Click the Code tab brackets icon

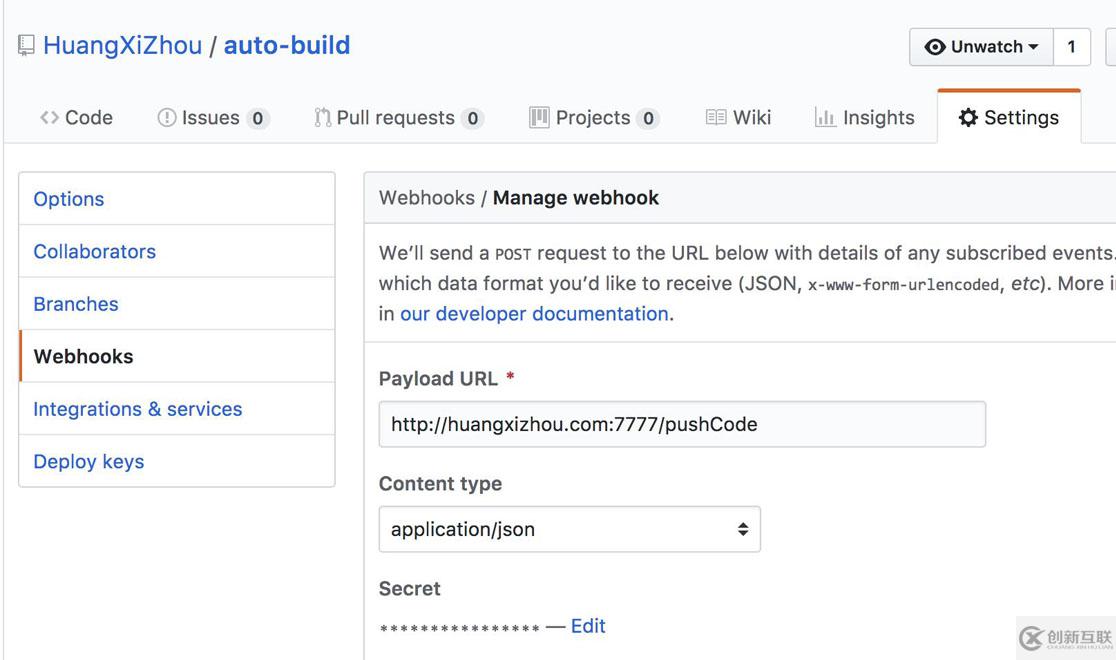[49, 118]
